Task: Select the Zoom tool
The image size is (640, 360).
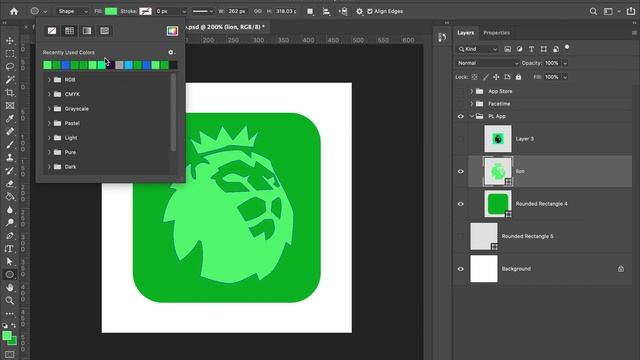Action: (10, 300)
